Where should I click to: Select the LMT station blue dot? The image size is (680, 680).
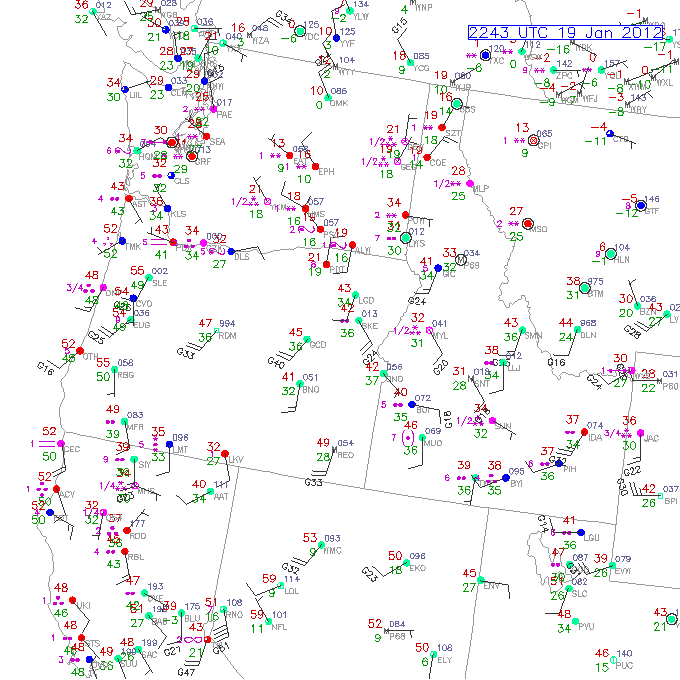170,445
